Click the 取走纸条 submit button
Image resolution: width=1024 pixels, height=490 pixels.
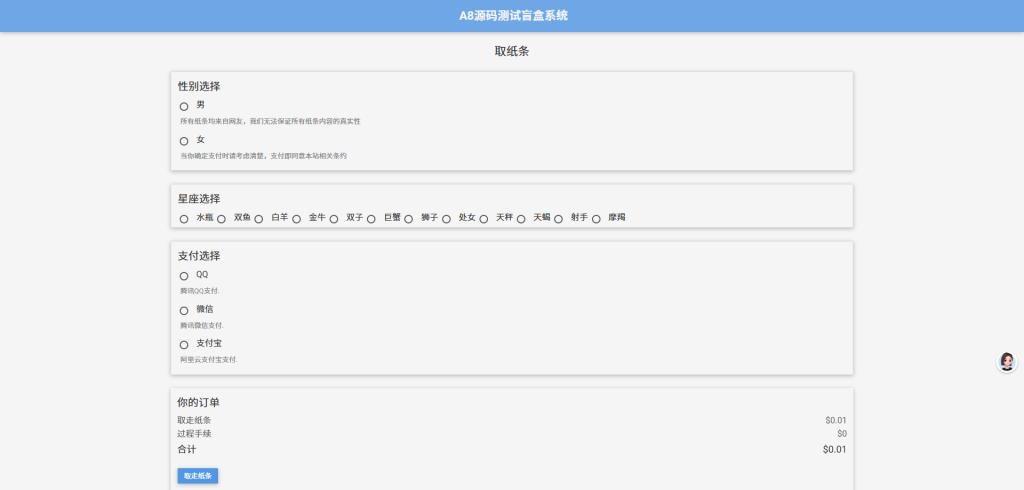pos(198,476)
